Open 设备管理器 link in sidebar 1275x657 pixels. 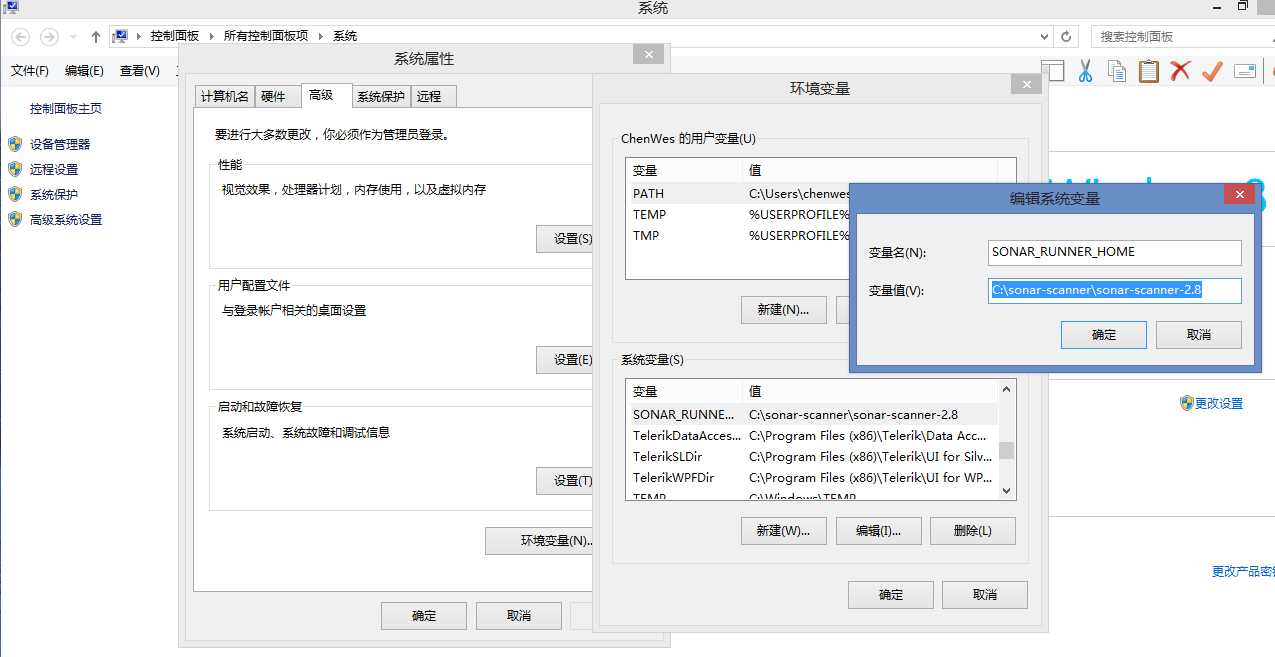(x=60, y=144)
